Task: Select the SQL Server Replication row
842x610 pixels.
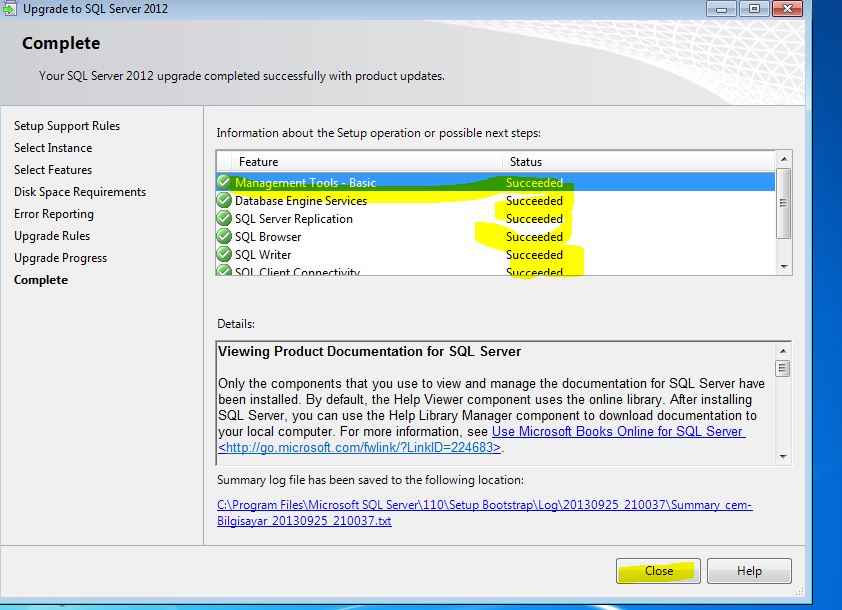Action: 495,219
